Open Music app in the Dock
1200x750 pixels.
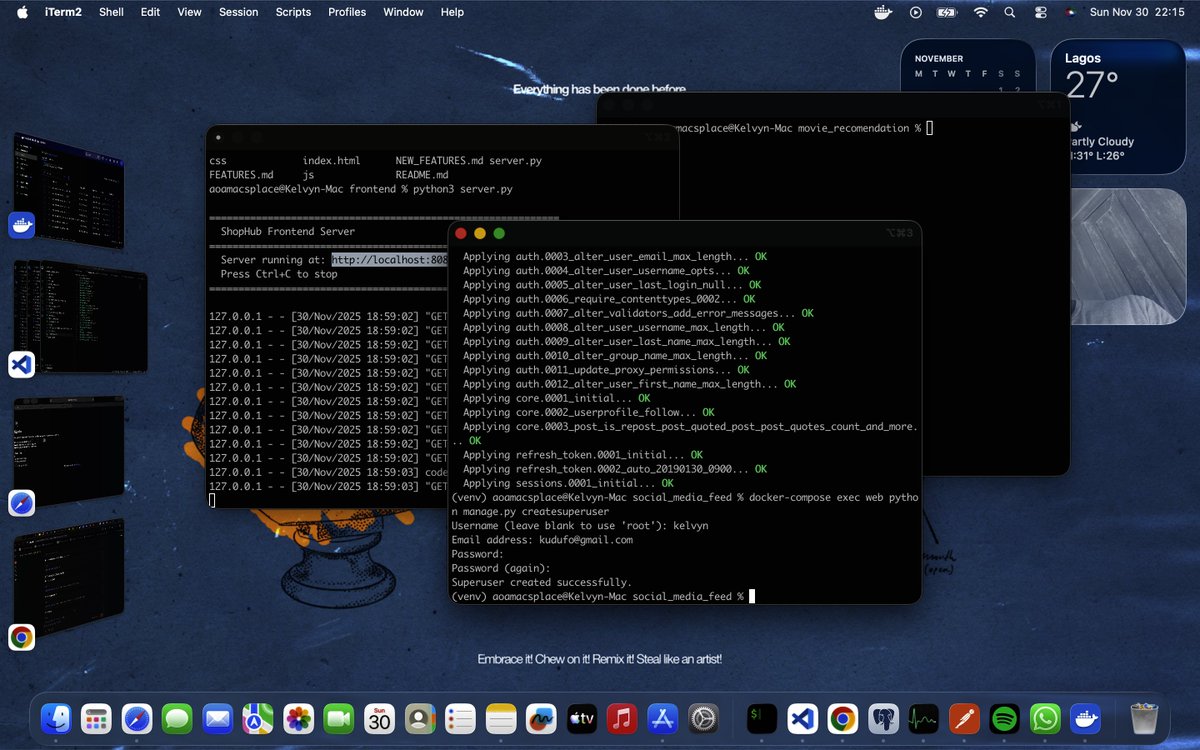pyautogui.click(x=622, y=717)
